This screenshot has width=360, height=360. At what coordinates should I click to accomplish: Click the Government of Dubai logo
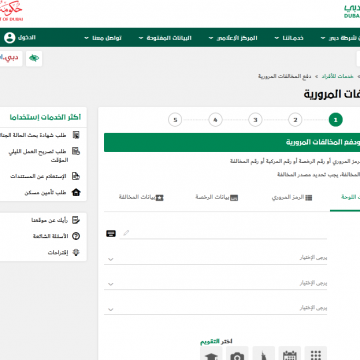[x=11, y=11]
